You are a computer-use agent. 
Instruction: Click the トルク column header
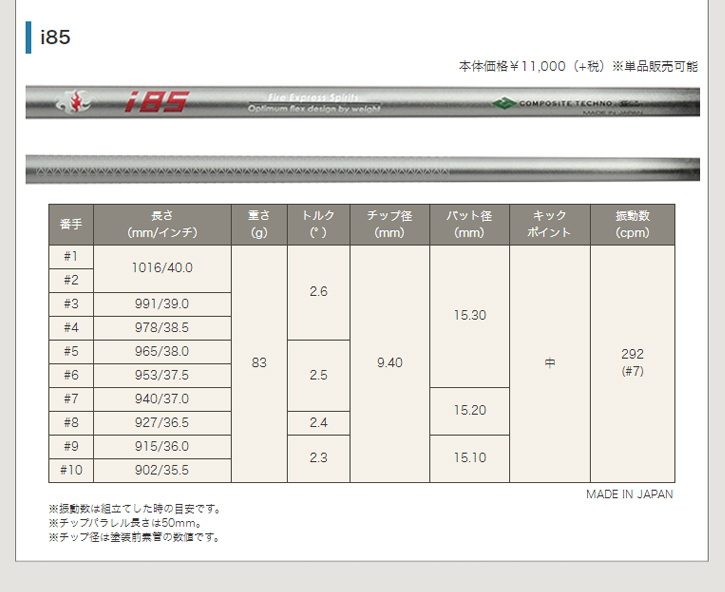pyautogui.click(x=319, y=225)
